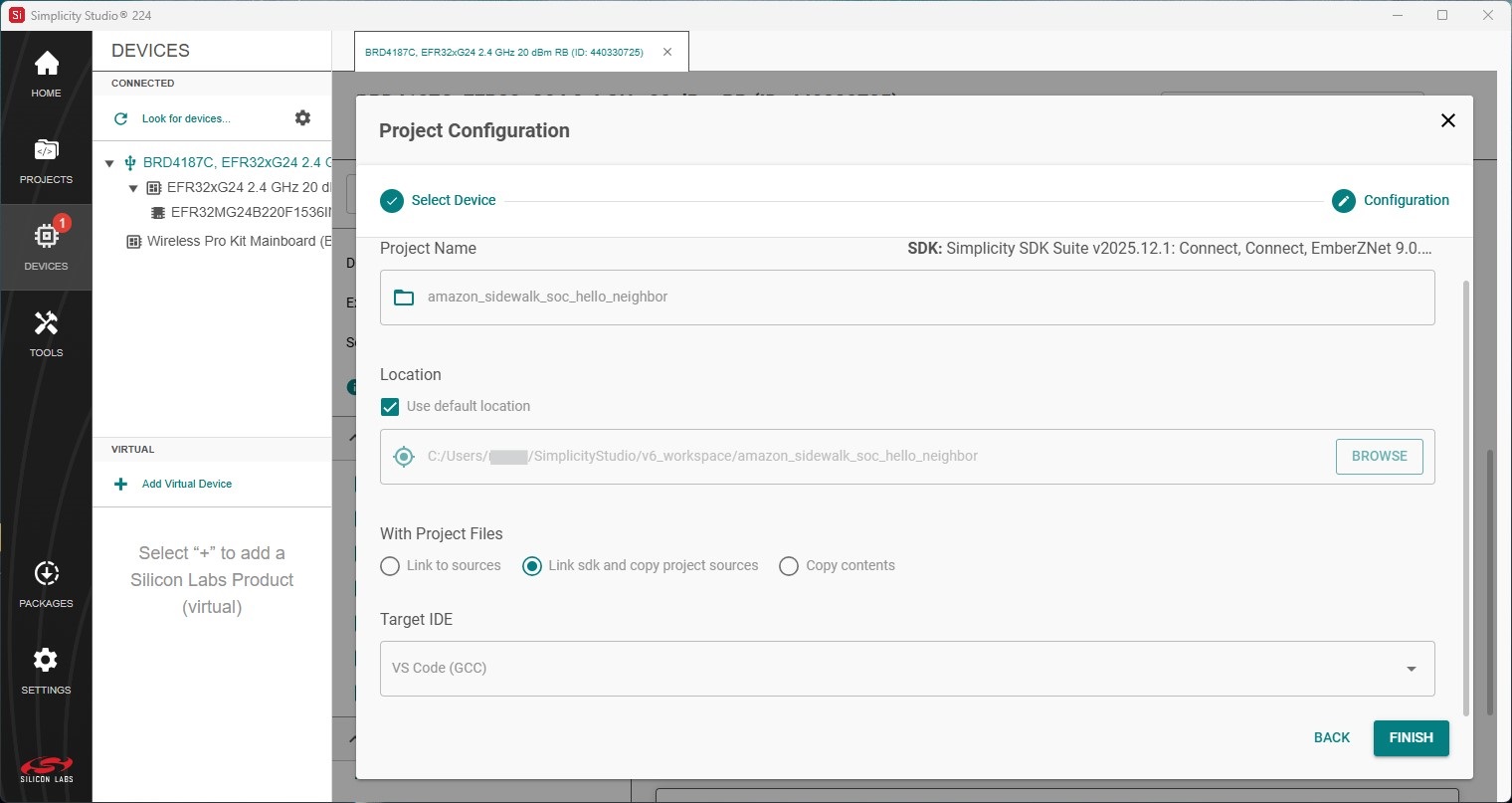Go to the Projects sidebar section
Image resolution: width=1512 pixels, height=803 pixels.
(46, 161)
